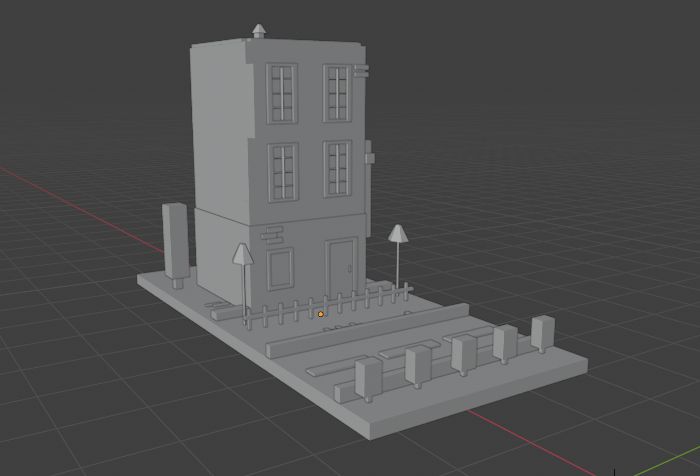Image resolution: width=700 pixels, height=476 pixels.
Task: Select the long curb beam
Action: (x=367, y=330)
